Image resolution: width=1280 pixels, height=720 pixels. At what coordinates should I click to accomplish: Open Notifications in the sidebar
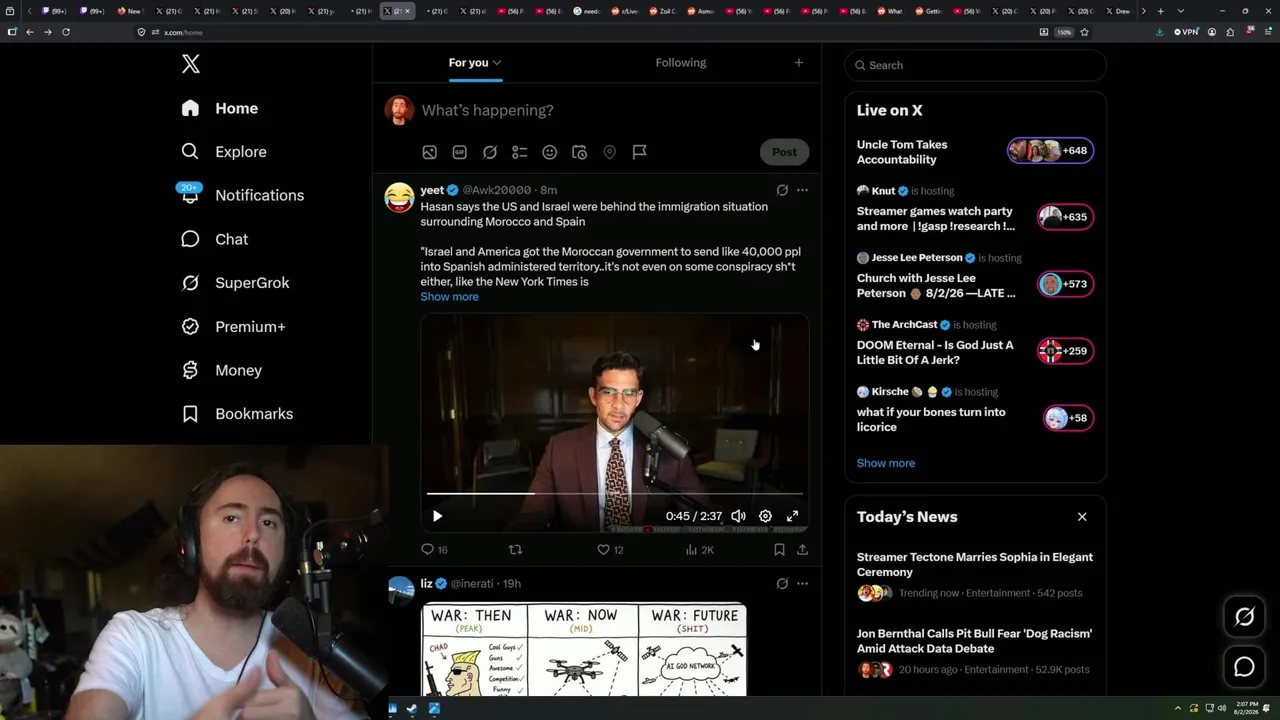tap(242, 195)
